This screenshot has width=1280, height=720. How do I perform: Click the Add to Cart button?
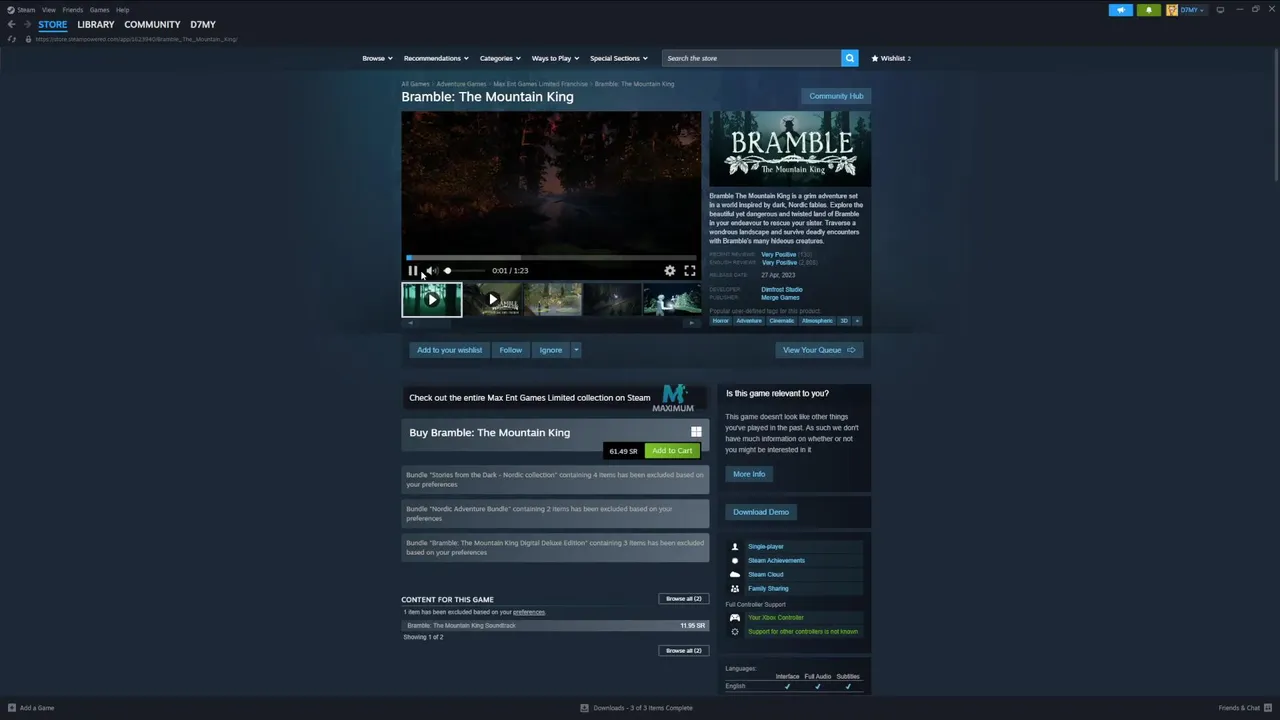(672, 451)
